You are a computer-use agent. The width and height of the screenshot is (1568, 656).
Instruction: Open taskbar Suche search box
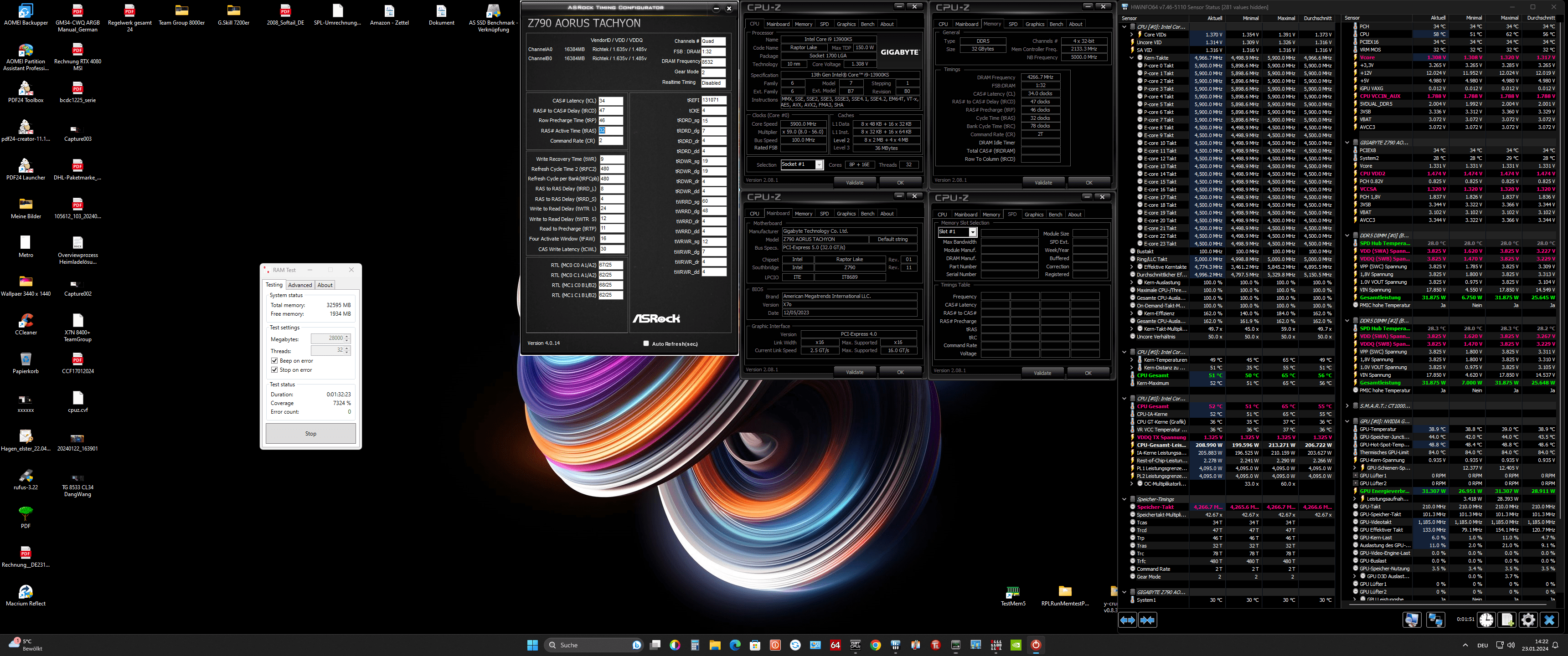click(x=593, y=645)
